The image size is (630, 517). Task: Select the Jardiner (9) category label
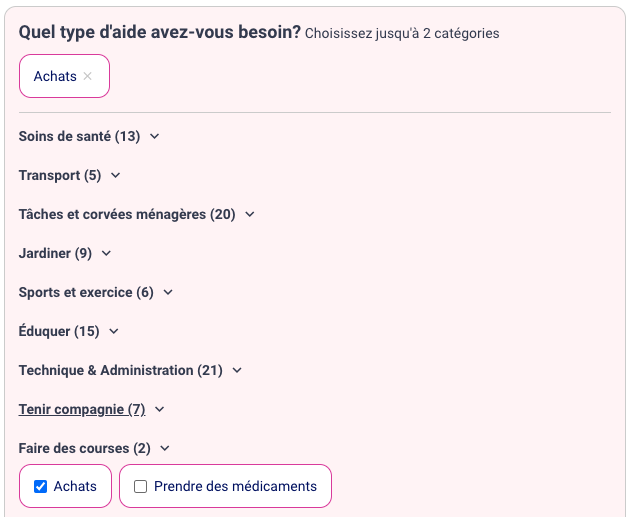click(x=55, y=253)
